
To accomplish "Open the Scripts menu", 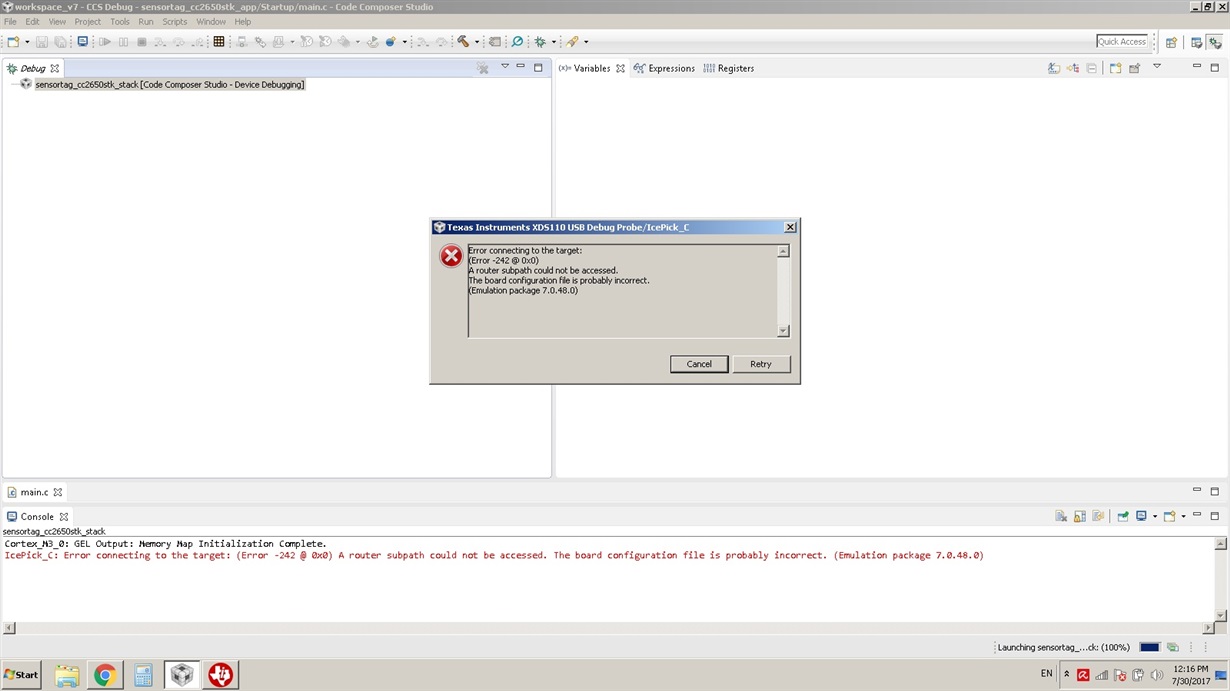I will coord(175,21).
